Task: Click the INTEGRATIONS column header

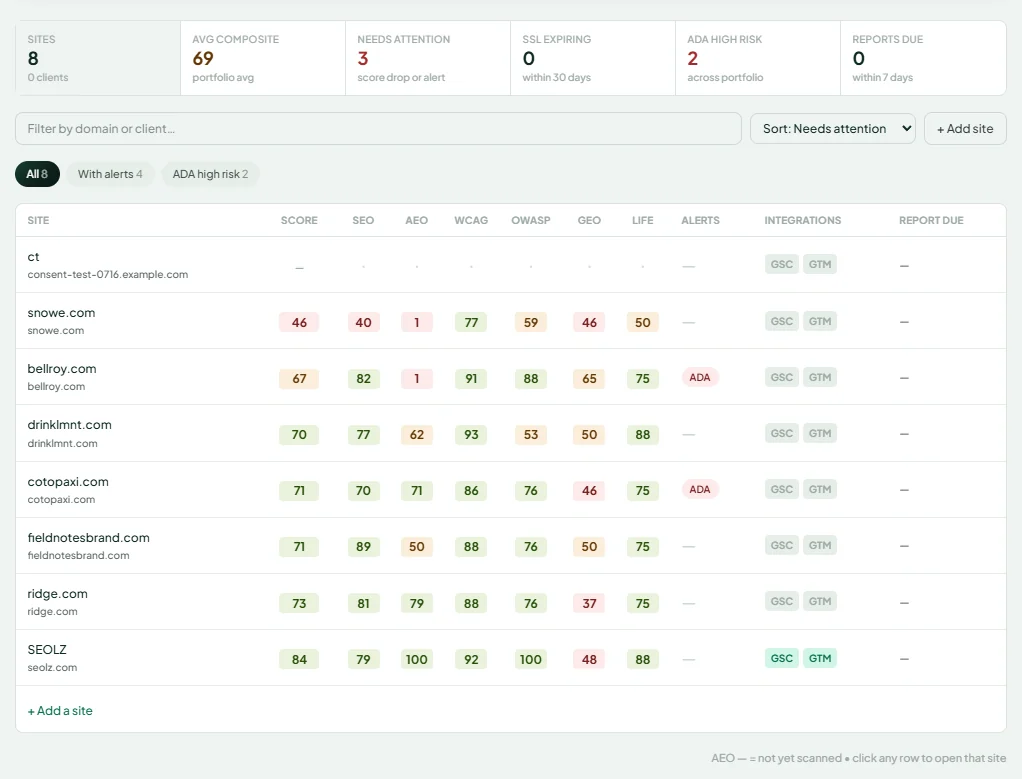Action: click(802, 220)
